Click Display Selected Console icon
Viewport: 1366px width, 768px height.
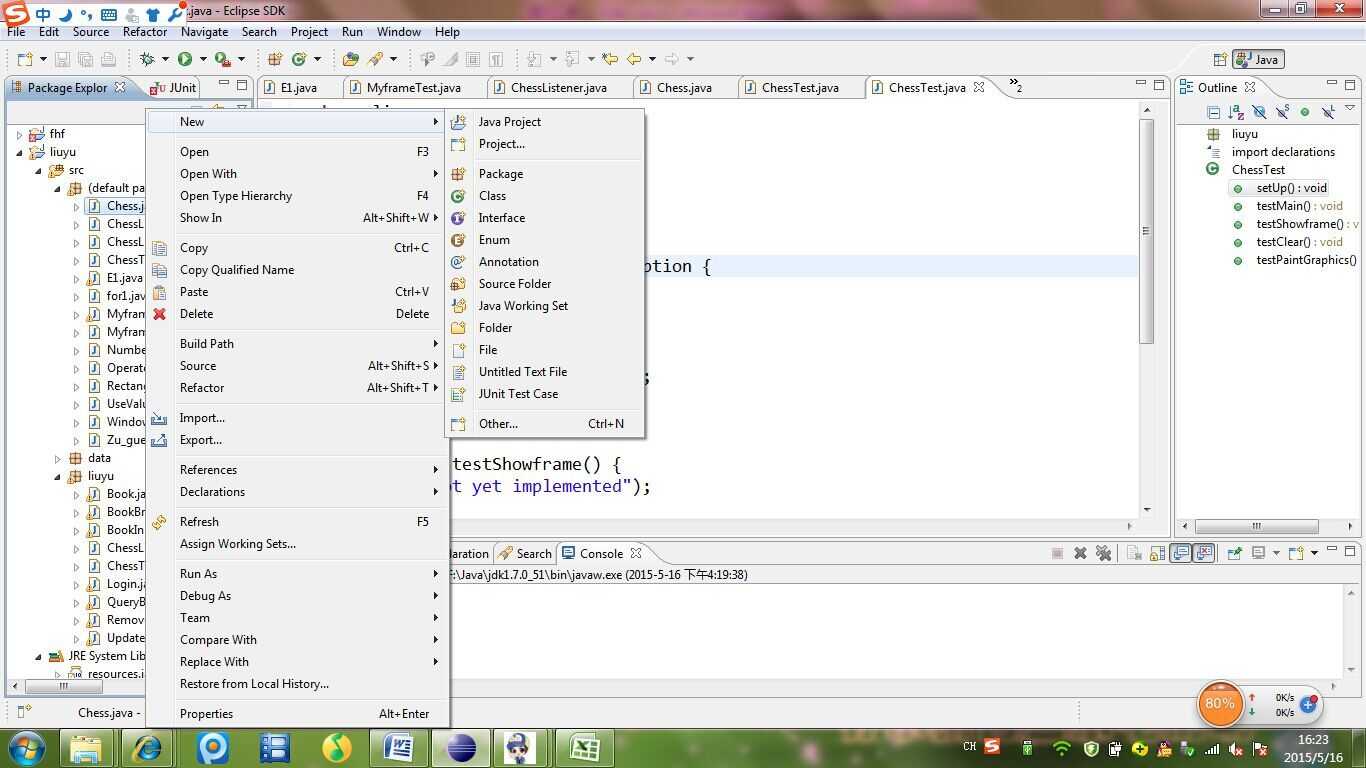click(1259, 553)
